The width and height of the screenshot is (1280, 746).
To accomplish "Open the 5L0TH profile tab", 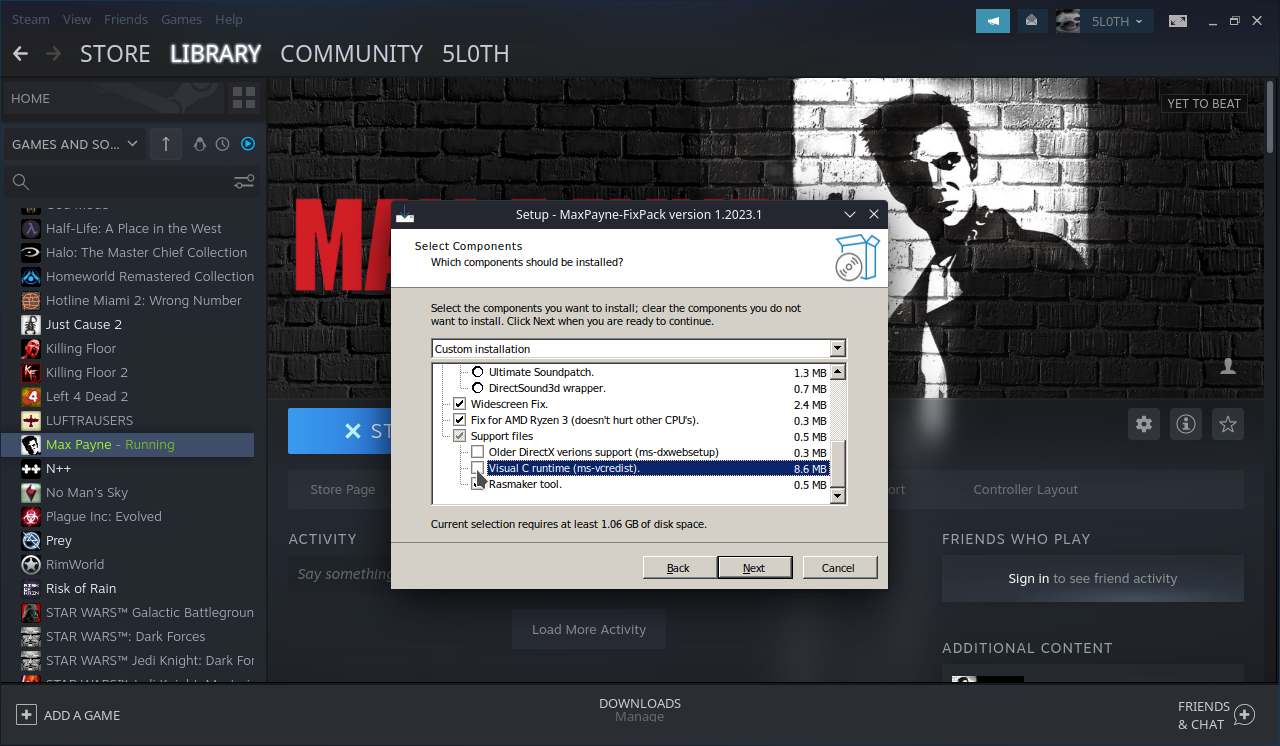I will click(x=475, y=54).
